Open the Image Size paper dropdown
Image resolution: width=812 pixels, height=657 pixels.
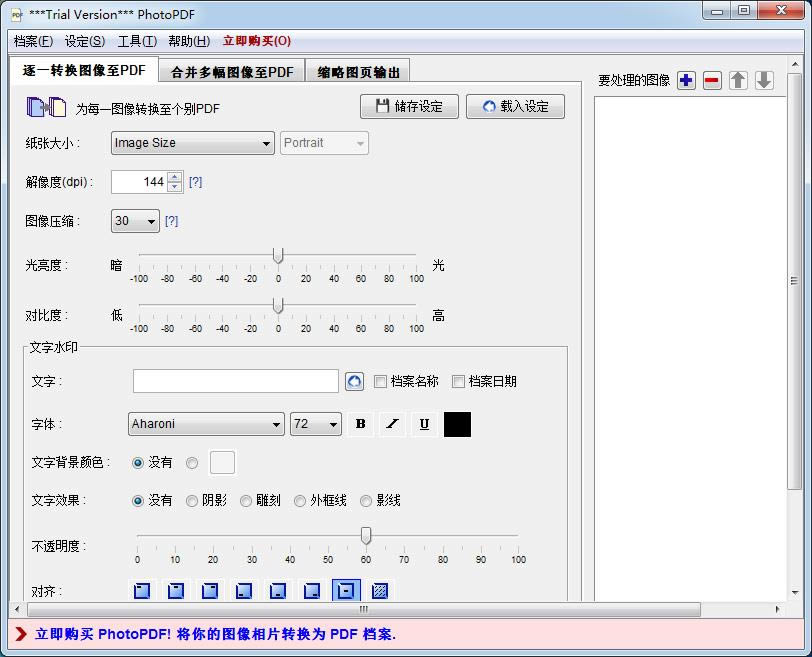tap(193, 143)
